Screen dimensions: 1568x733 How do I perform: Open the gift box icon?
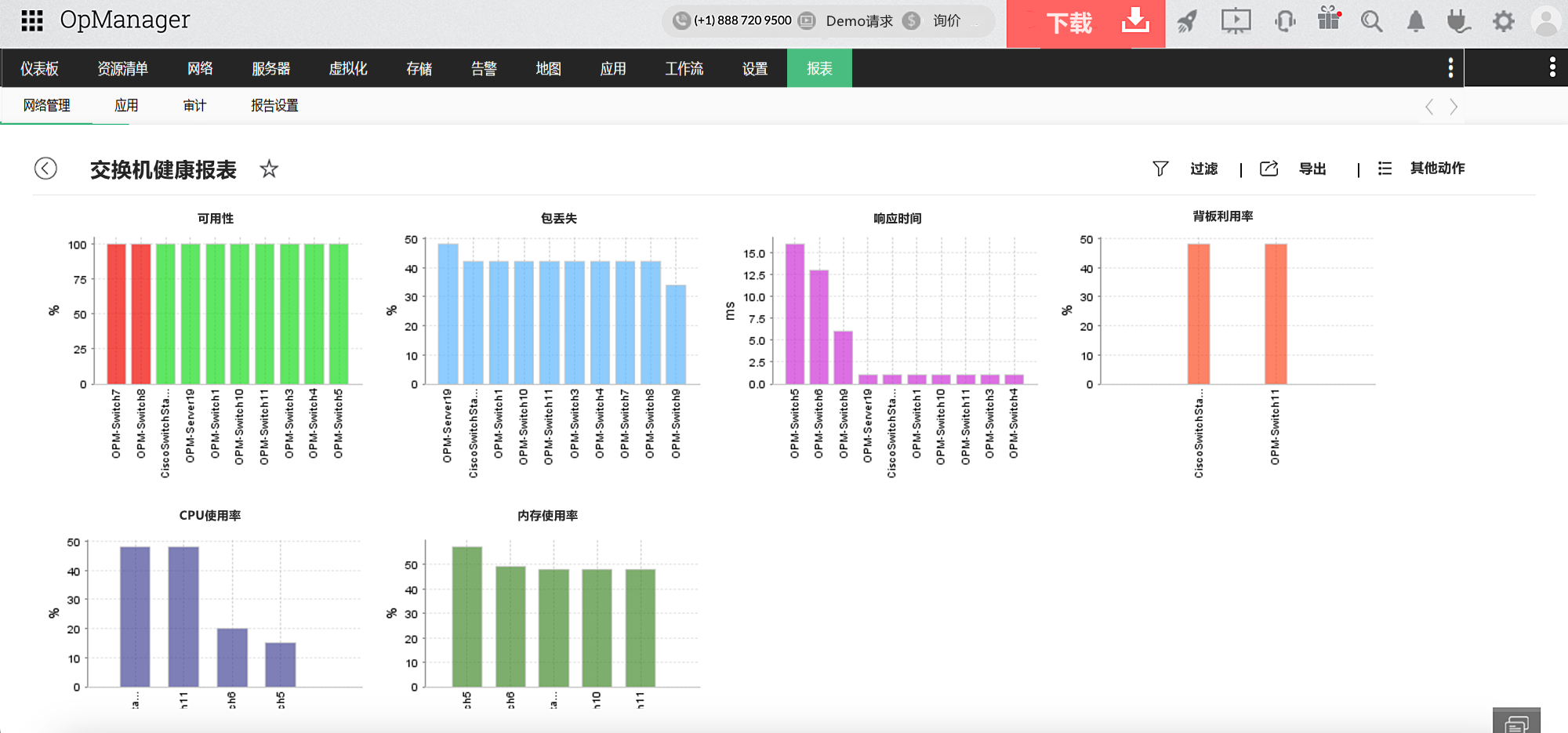(x=1329, y=19)
